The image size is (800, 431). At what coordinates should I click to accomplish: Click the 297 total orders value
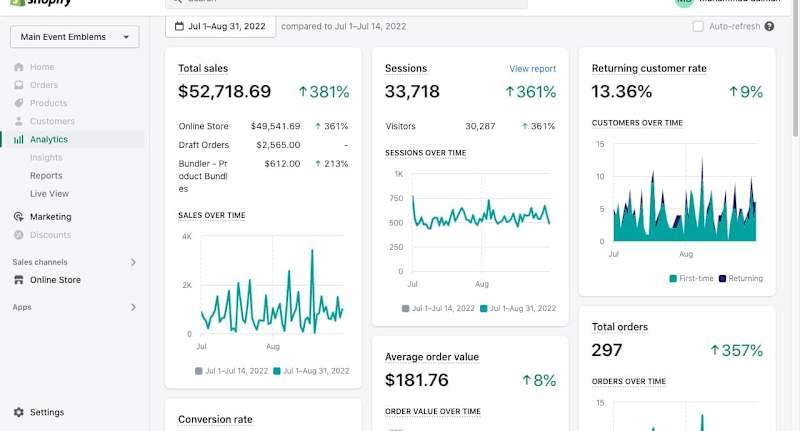pos(607,350)
